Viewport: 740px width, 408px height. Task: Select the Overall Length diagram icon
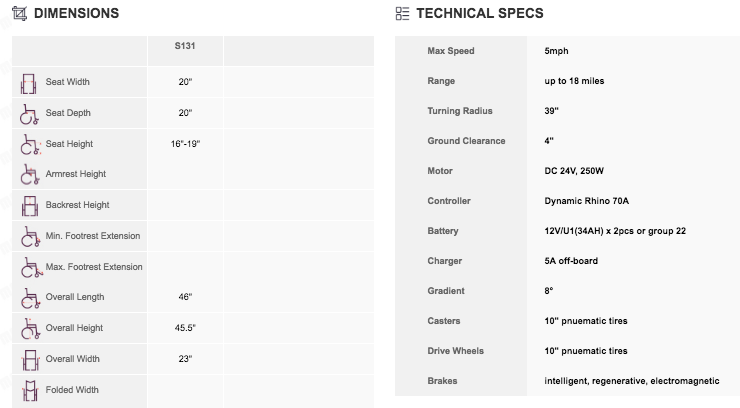coord(31,298)
